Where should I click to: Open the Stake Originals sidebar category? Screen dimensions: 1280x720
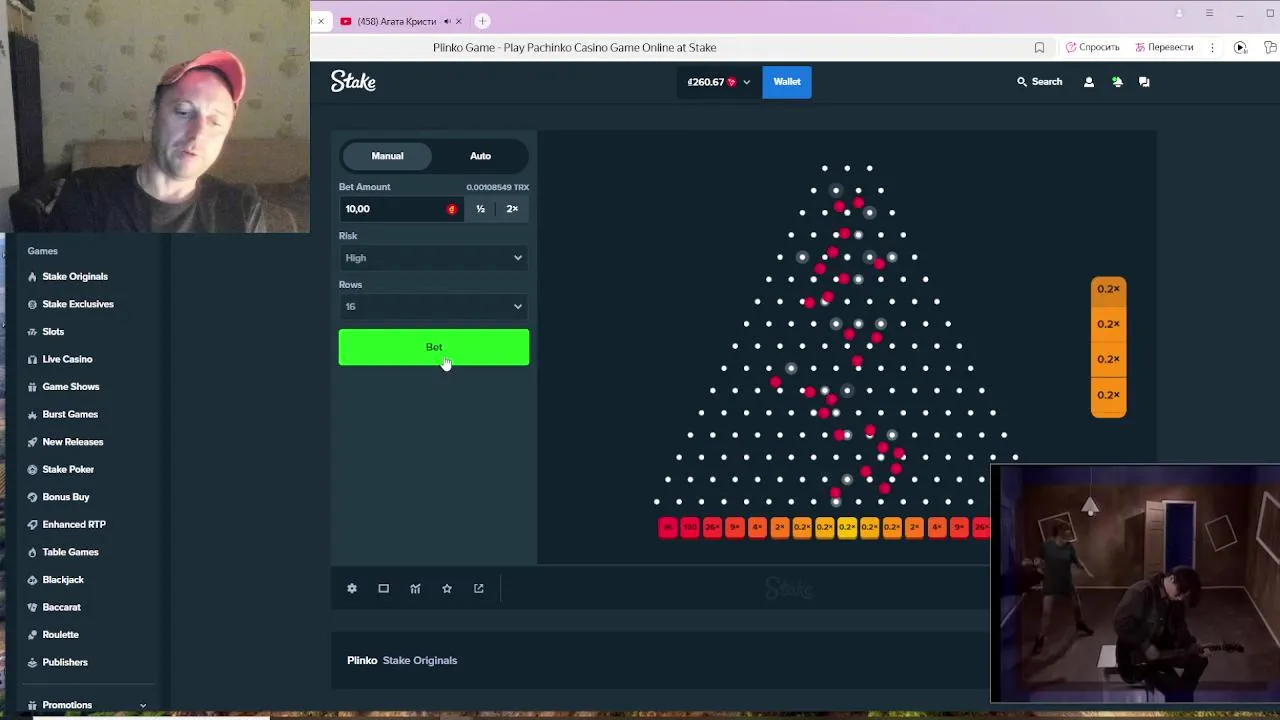coord(75,276)
